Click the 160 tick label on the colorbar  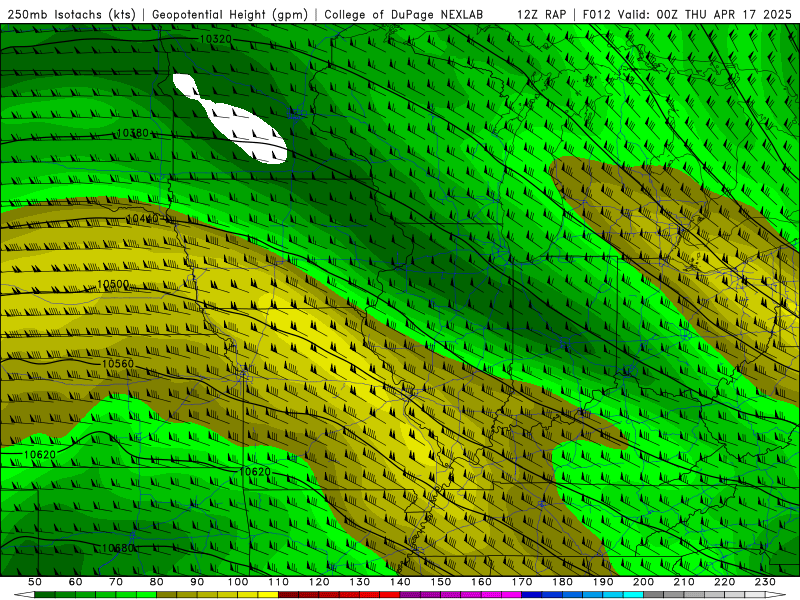(481, 582)
